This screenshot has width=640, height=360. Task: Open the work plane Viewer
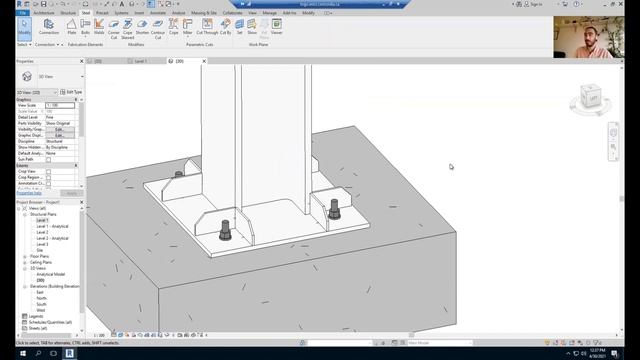pos(277,27)
